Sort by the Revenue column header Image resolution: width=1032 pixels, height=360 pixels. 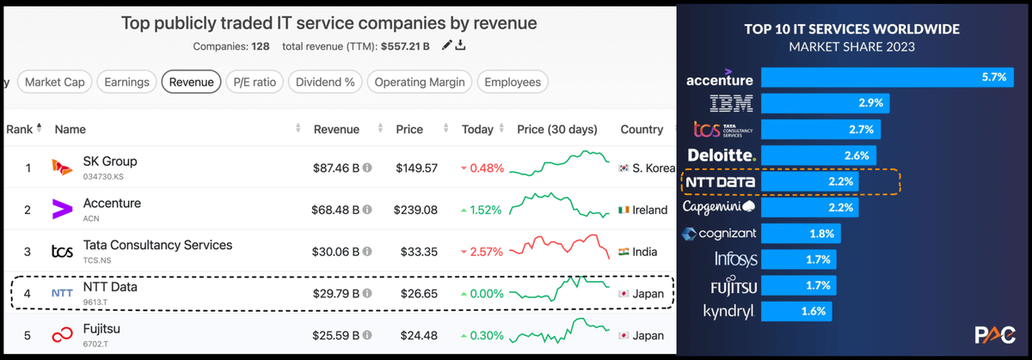[336, 130]
